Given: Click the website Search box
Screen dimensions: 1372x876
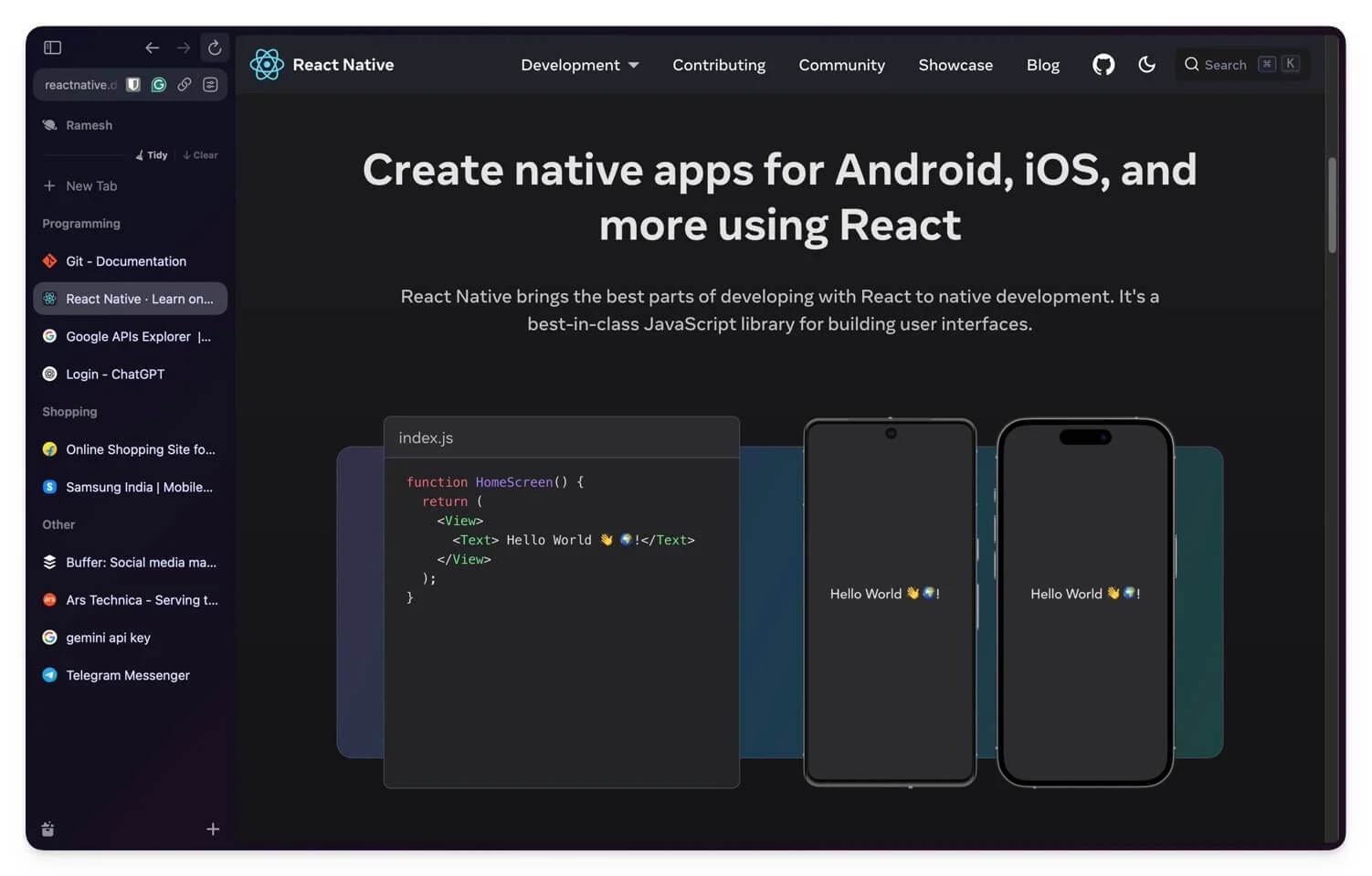Looking at the screenshot, I should (1242, 64).
